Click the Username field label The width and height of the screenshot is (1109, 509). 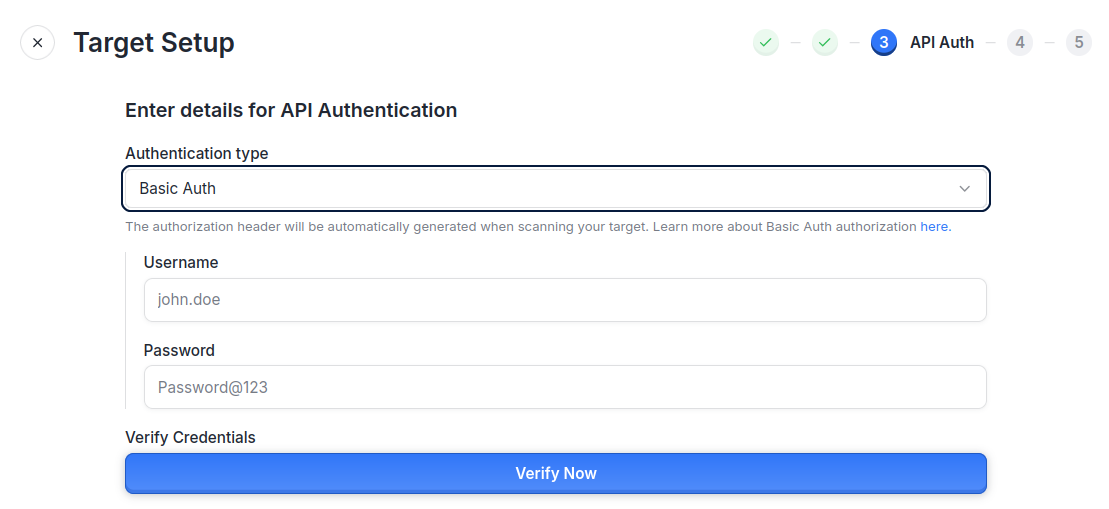pyautogui.click(x=181, y=262)
